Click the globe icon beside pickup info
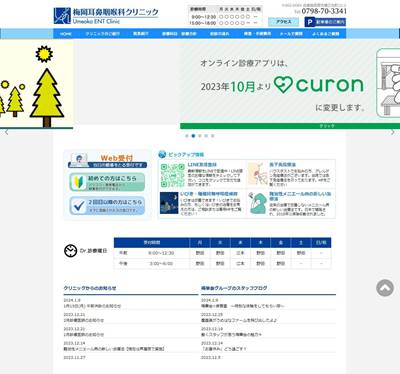The image size is (400, 374). pyautogui.click(x=162, y=154)
